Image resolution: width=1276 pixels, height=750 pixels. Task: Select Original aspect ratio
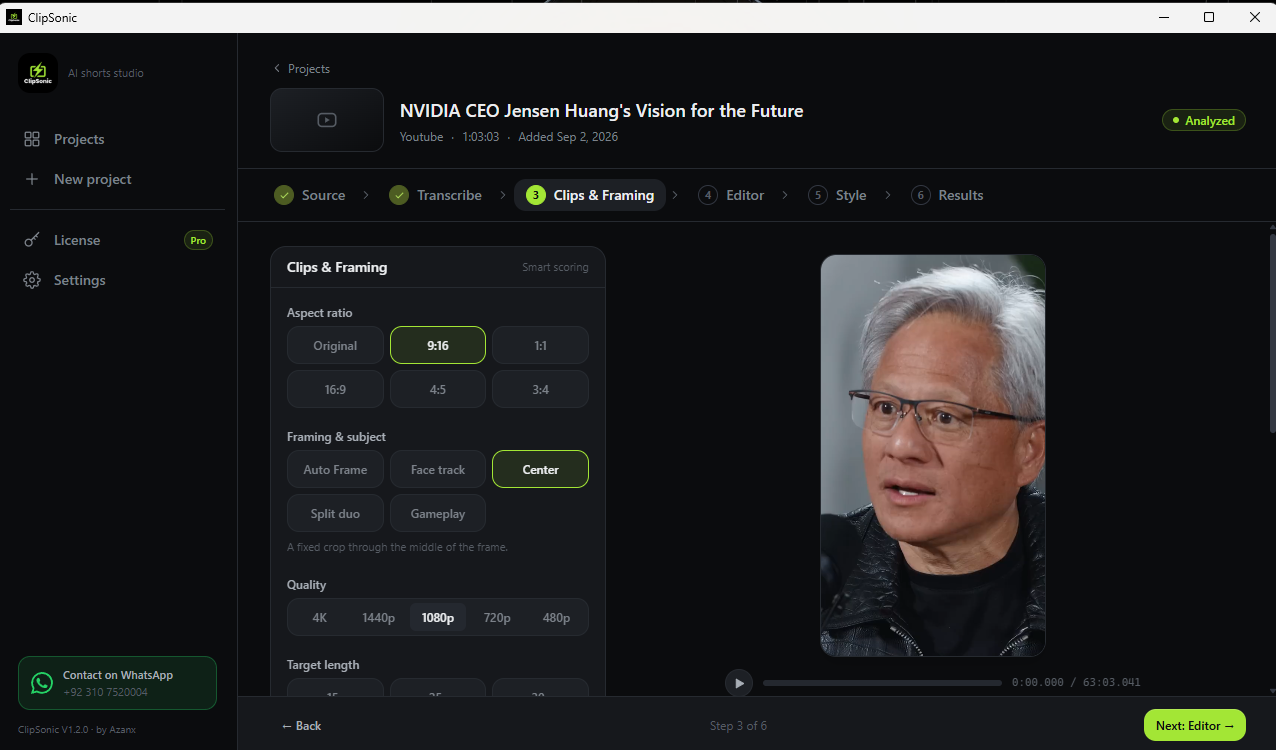(335, 345)
